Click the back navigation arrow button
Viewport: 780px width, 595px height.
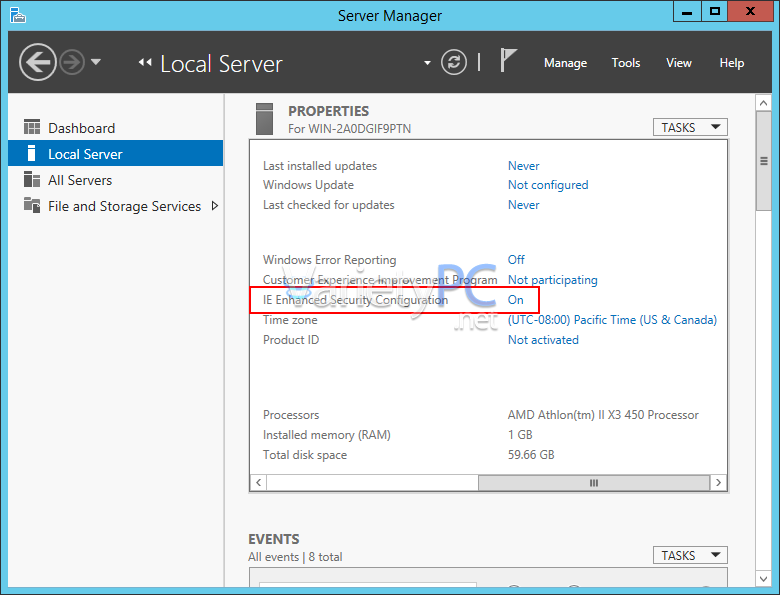click(x=37, y=63)
